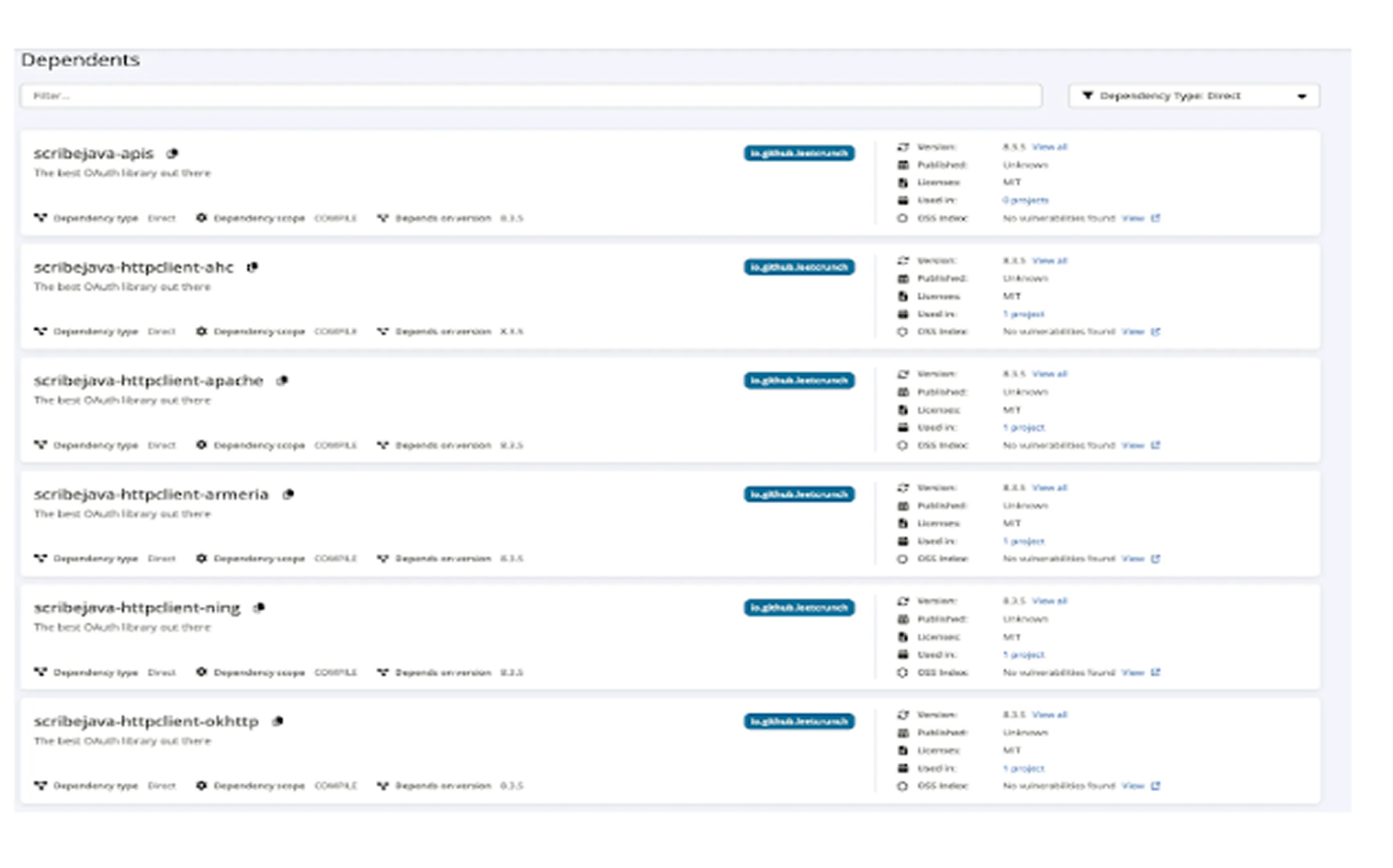Open external OSS Index icon for scribejava-apis
Screen dimensions: 1393x868
(1156, 218)
